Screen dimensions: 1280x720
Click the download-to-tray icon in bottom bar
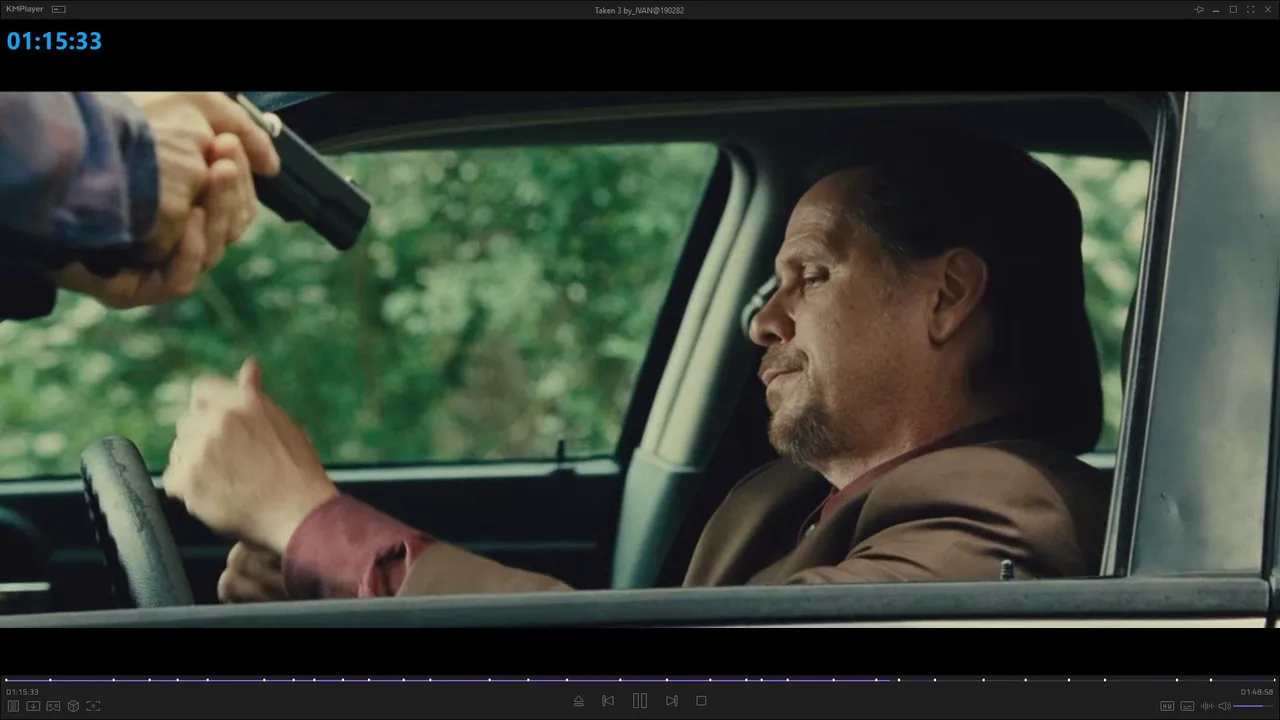(33, 706)
